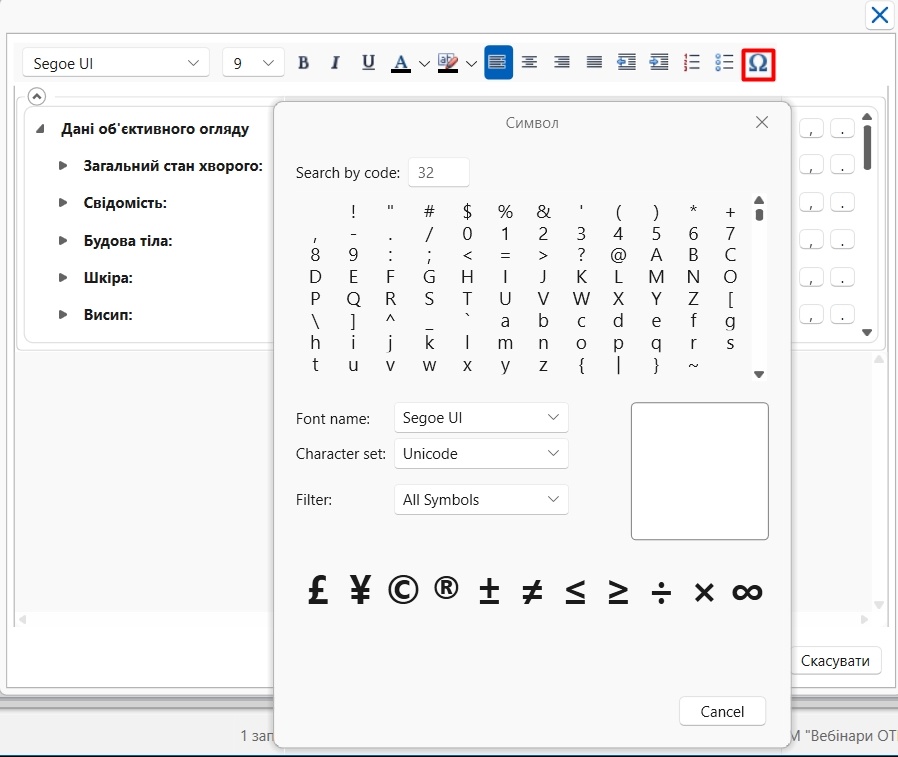Viewport: 898px width, 757px height.
Task: Open the Character set Unicode dropdown
Action: 481,454
